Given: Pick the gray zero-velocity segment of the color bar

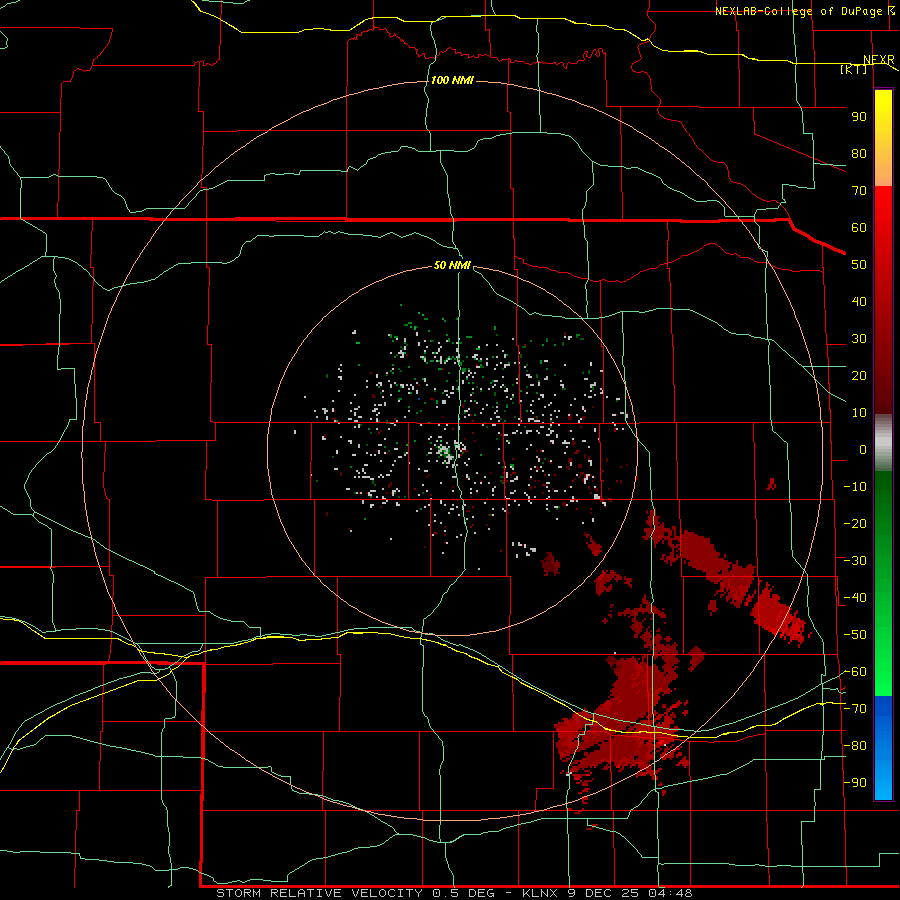Looking at the screenshot, I should (883, 443).
